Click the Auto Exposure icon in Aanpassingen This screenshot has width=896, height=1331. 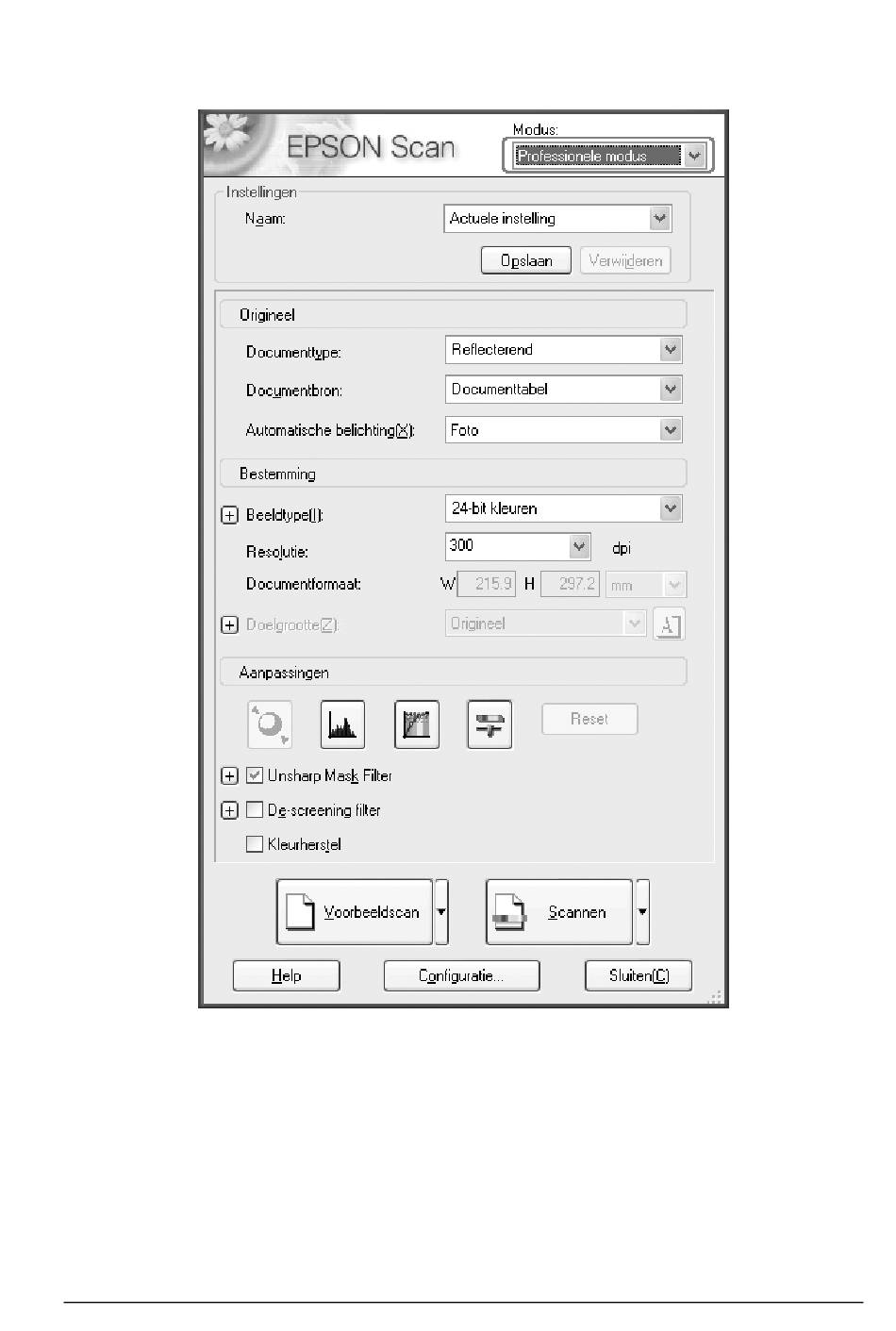point(270,724)
